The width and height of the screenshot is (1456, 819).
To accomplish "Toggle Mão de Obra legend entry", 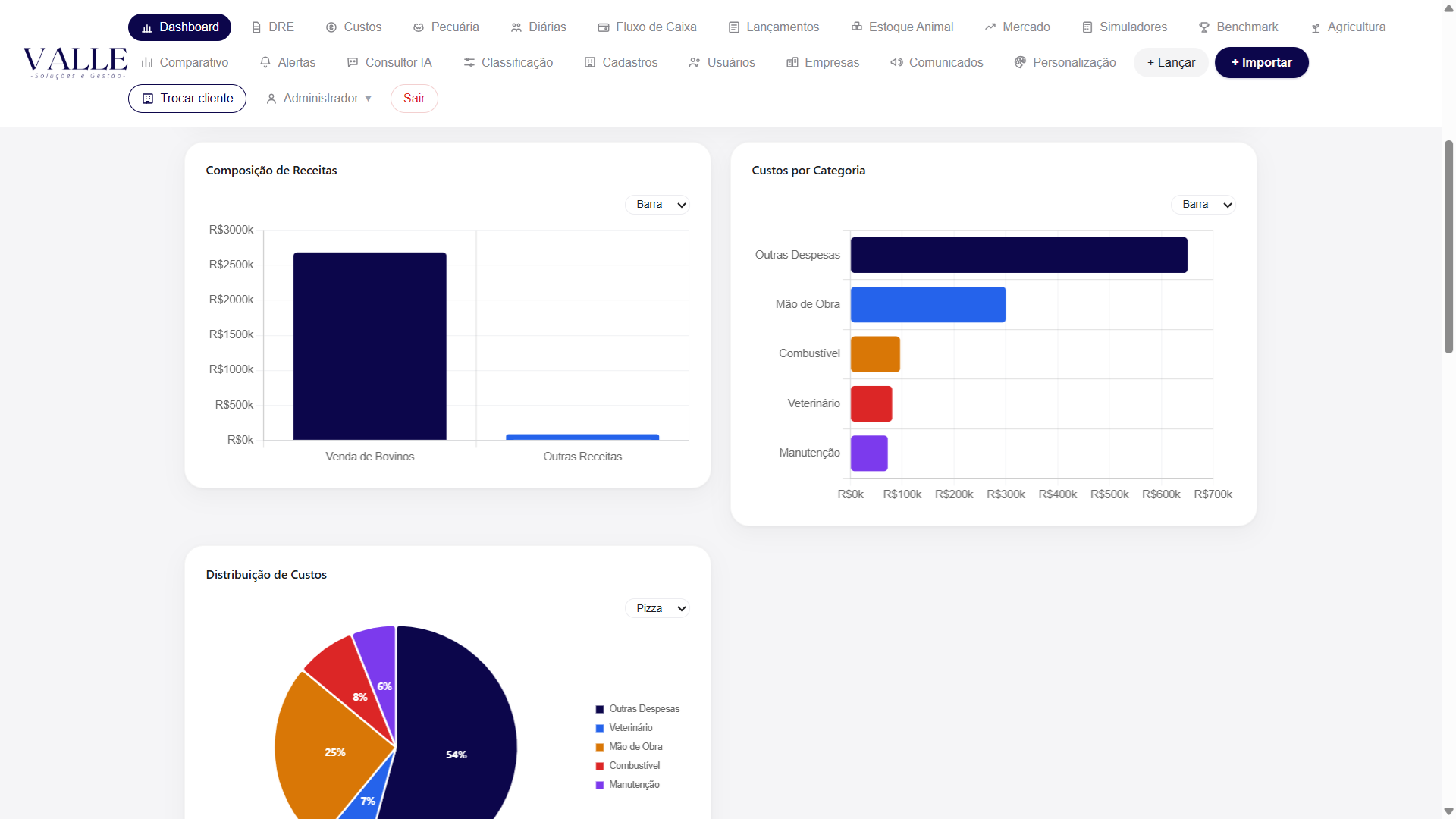I will pyautogui.click(x=629, y=747).
